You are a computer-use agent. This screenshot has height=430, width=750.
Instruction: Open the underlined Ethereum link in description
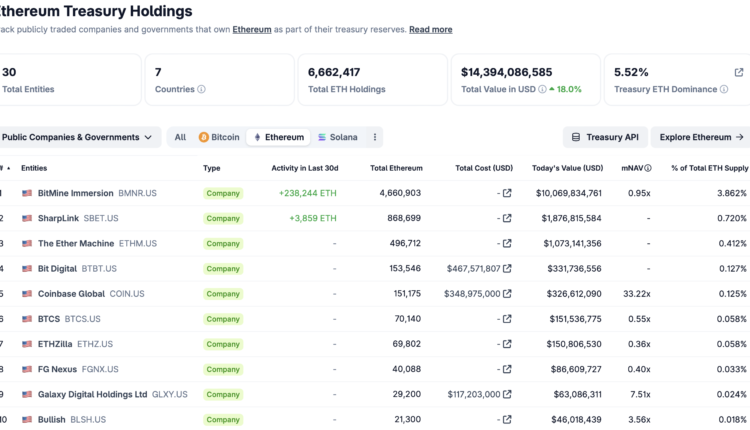[252, 30]
